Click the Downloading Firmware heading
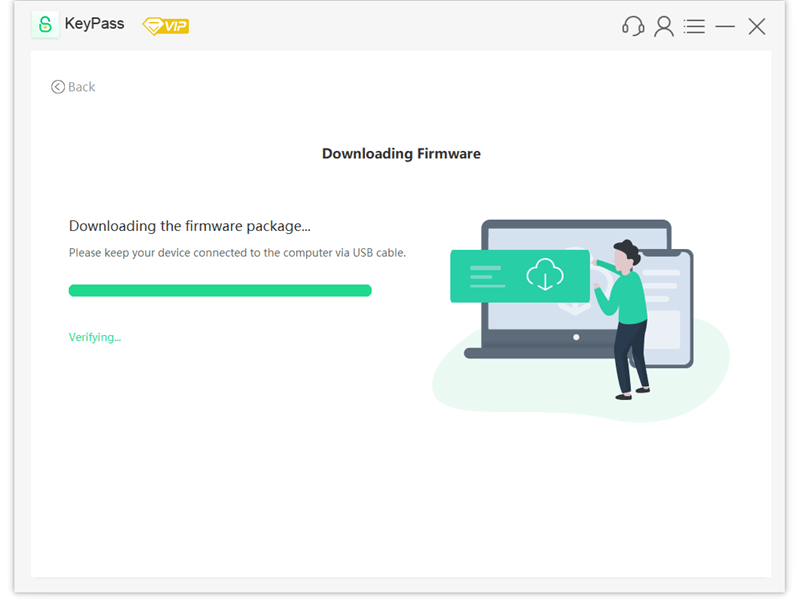 point(401,154)
